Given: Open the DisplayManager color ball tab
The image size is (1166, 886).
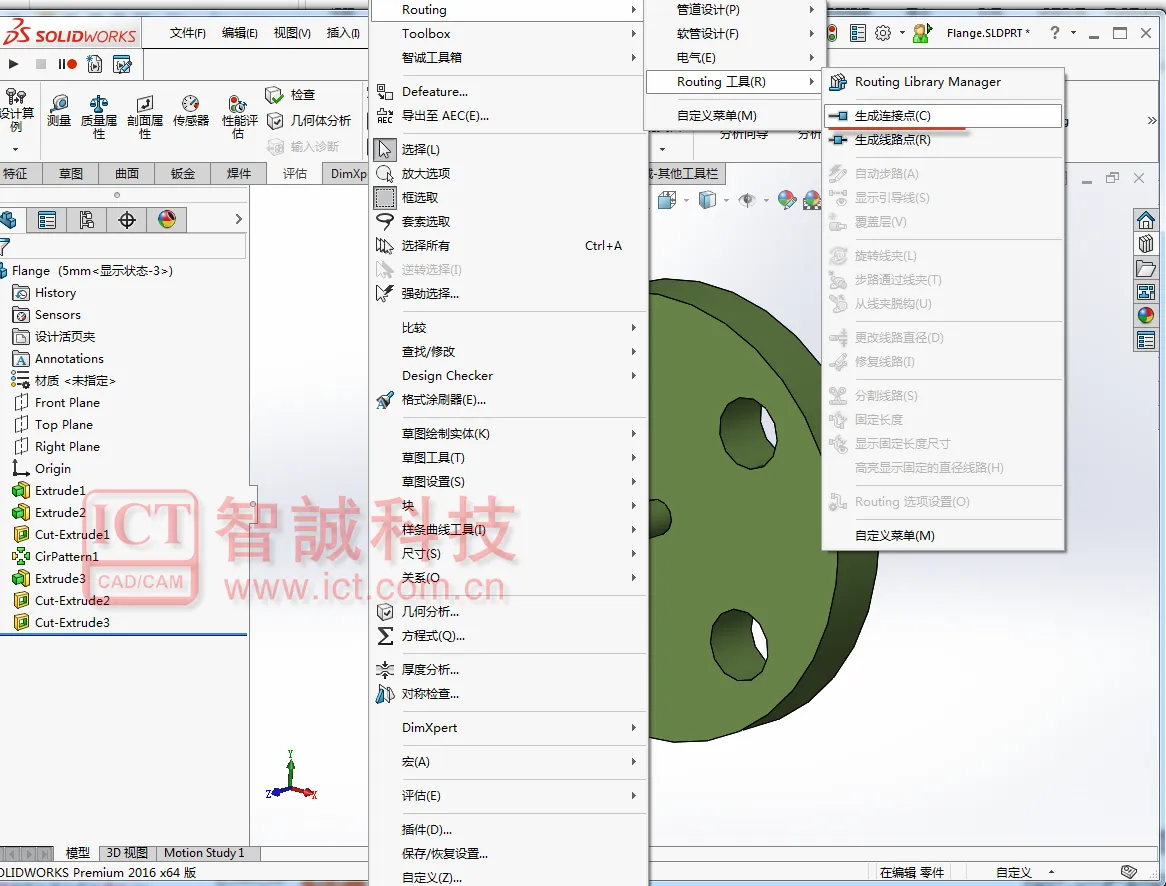Looking at the screenshot, I should 167,219.
